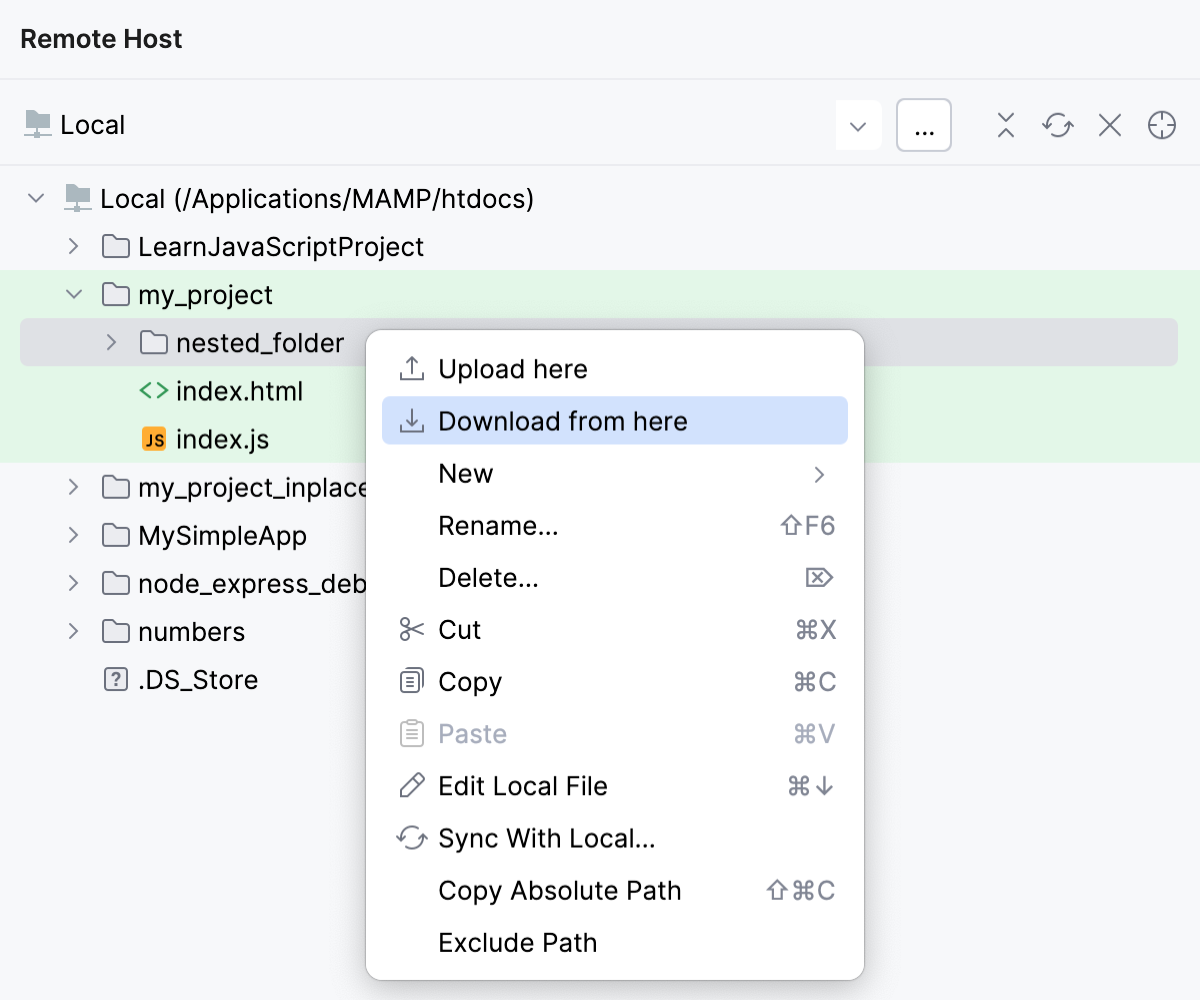This screenshot has height=1000, width=1200.
Task: Collapse the my_project folder
Action: [71, 294]
